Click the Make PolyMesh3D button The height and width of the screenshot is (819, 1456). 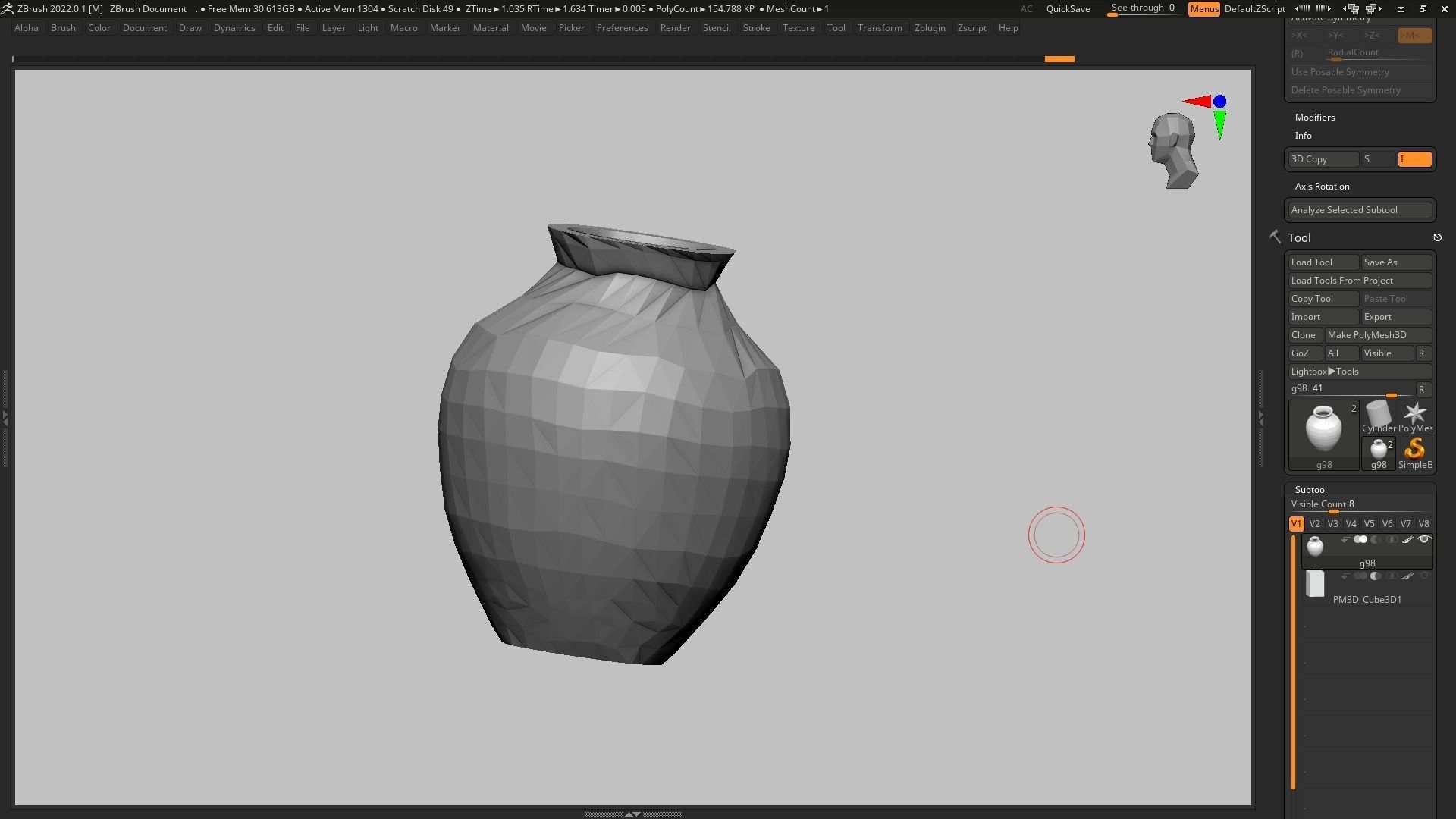coord(1378,335)
